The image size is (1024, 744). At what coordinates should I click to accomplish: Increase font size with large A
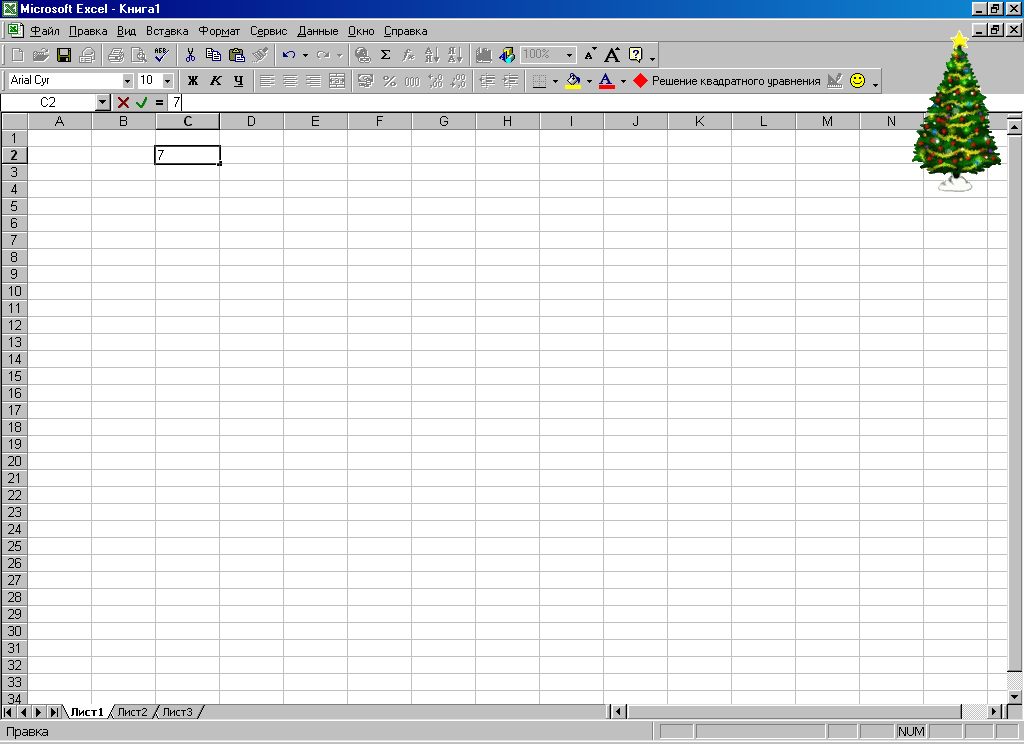pyautogui.click(x=612, y=55)
